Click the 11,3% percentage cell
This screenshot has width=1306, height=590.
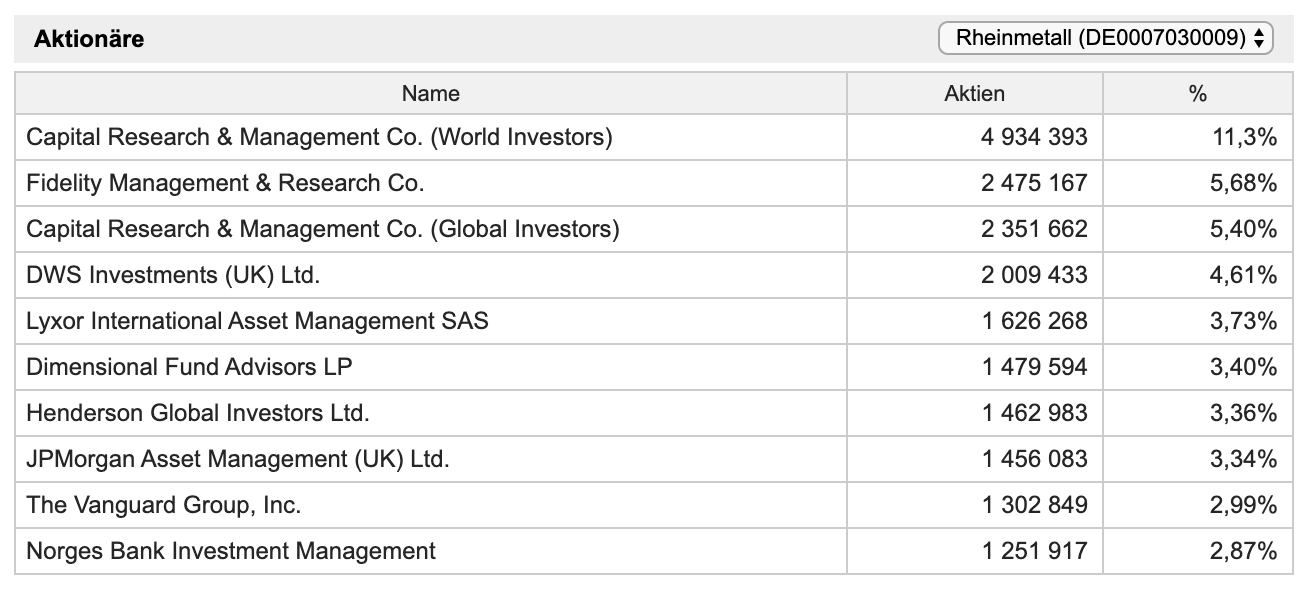[1244, 137]
